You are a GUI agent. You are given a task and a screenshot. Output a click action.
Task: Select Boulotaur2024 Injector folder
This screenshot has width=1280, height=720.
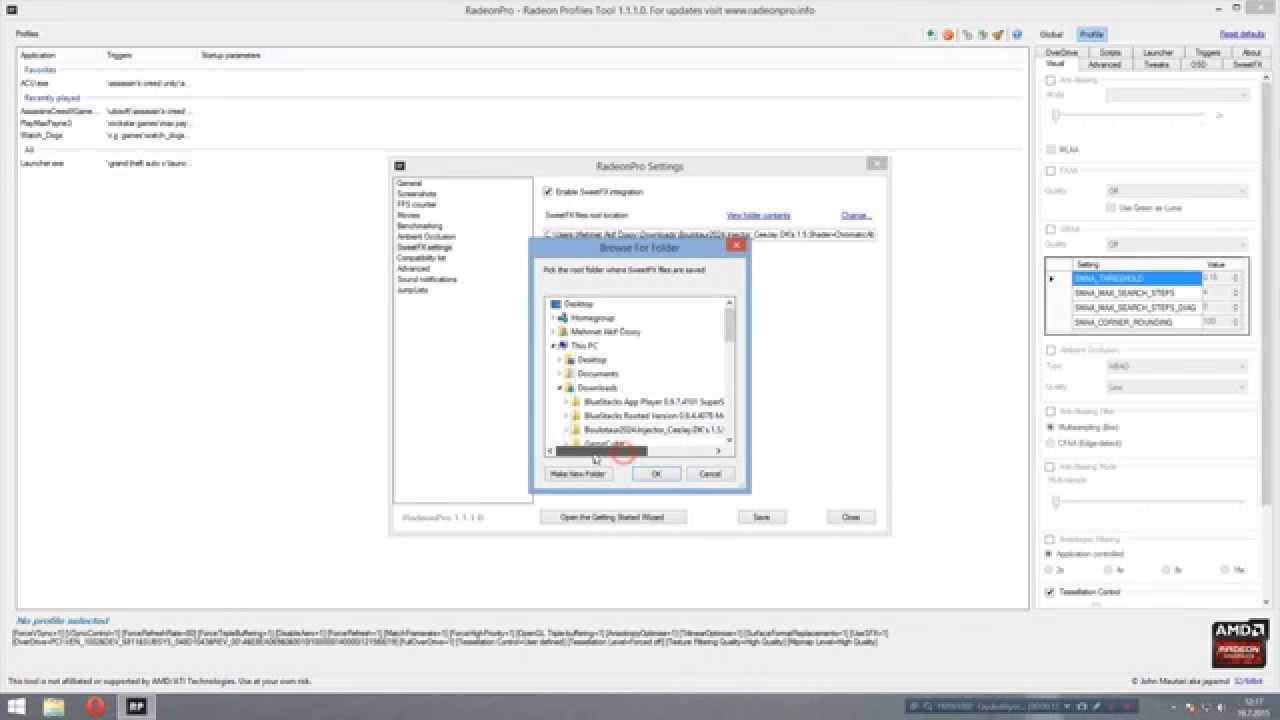click(x=653, y=429)
